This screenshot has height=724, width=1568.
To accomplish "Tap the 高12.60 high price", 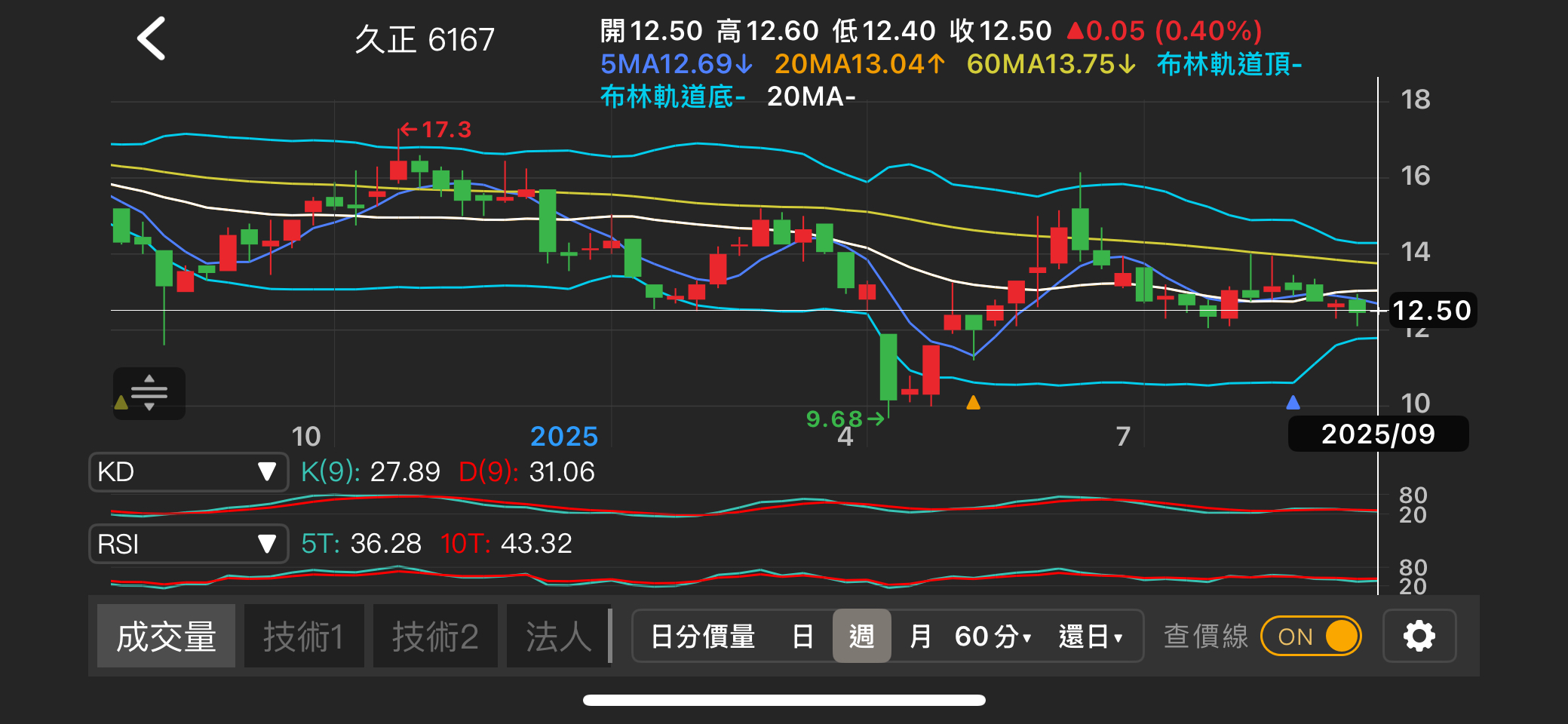I will (768, 31).
